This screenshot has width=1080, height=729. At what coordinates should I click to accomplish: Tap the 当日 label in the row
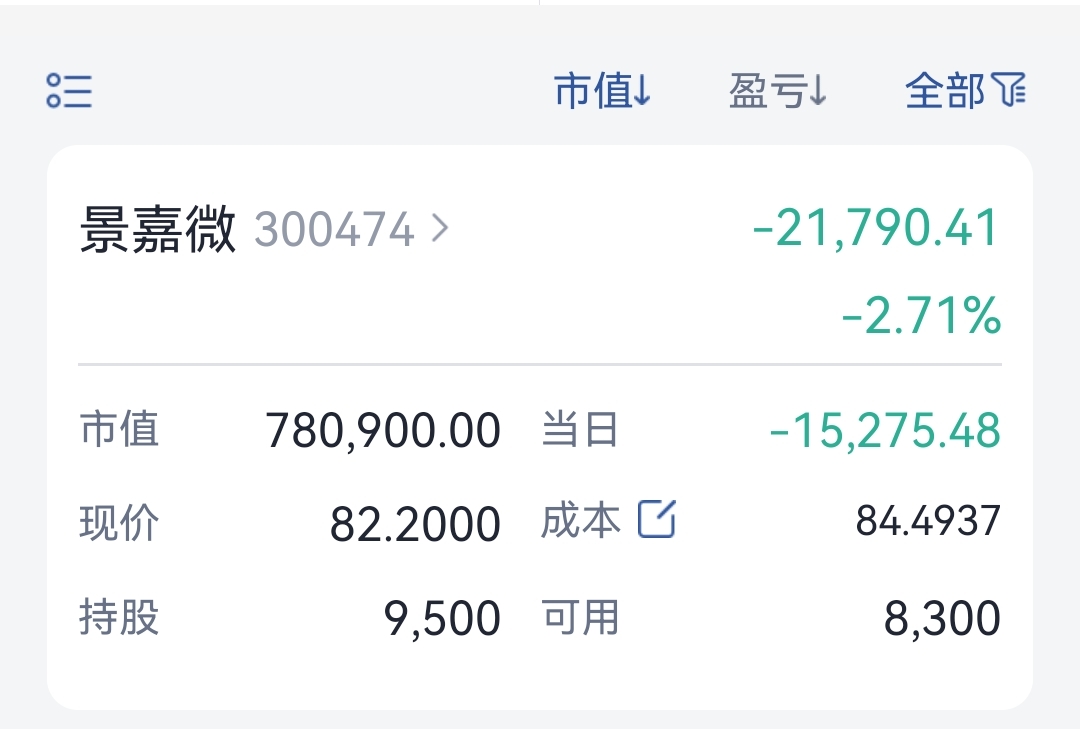[x=579, y=429]
